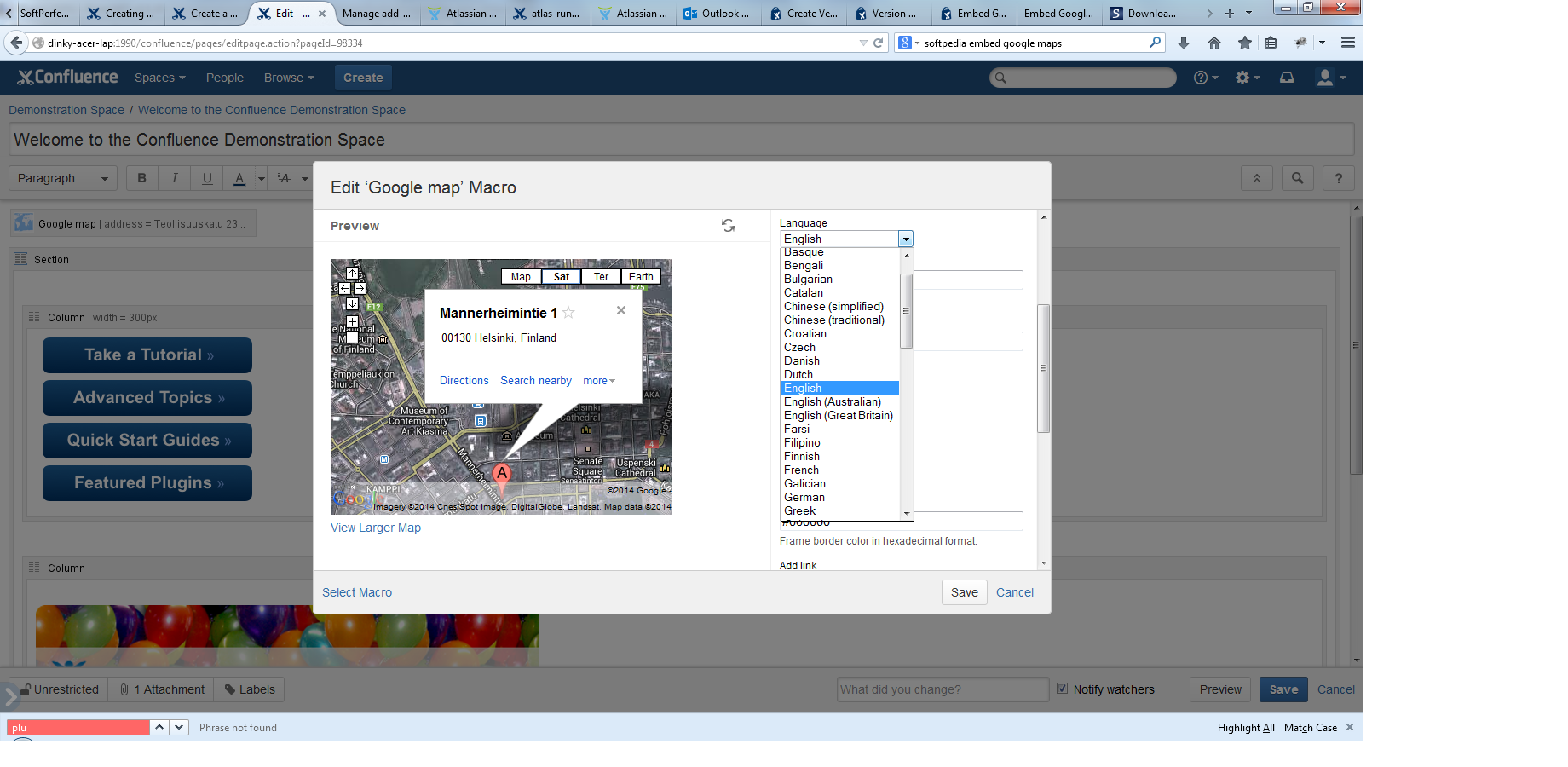The image size is (1568, 767).
Task: Expand 'more' options in map bubble
Action: (599, 381)
